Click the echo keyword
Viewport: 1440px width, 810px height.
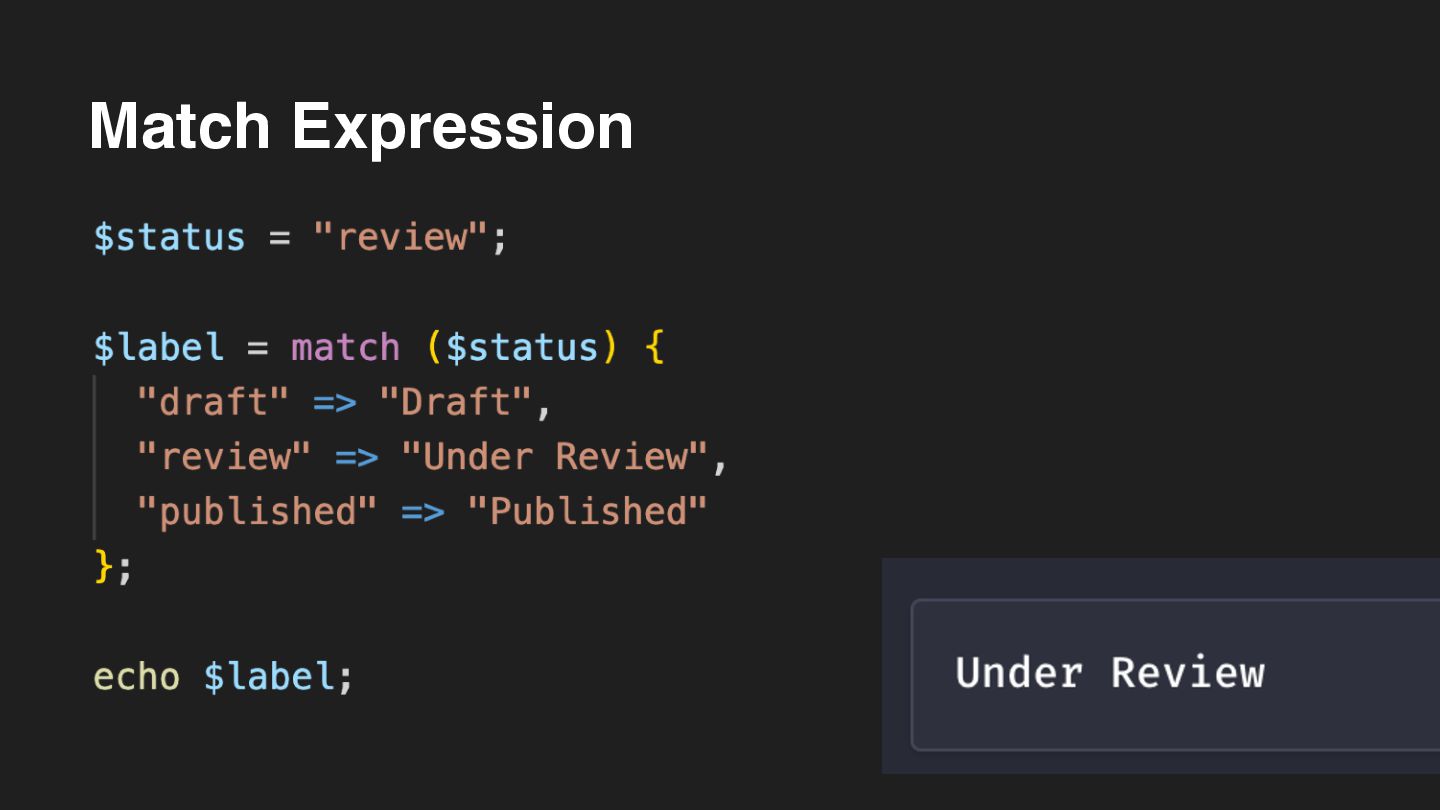136,677
